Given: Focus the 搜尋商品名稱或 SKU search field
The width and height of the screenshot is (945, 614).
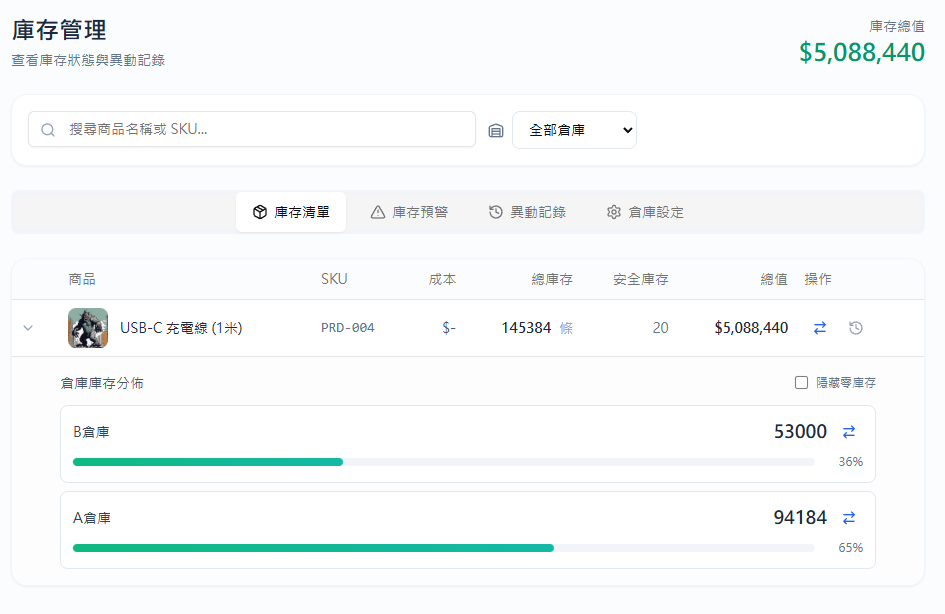Looking at the screenshot, I should (x=265, y=130).
